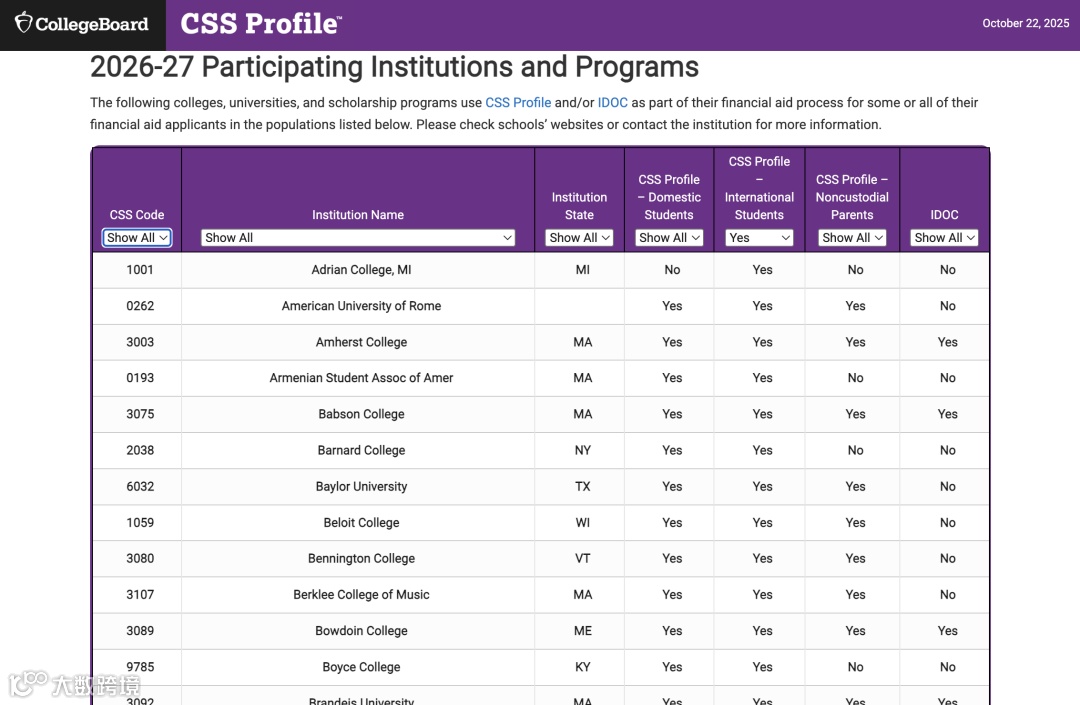
Task: Click Adrian College's Domestic Students No value
Action: tap(672, 270)
